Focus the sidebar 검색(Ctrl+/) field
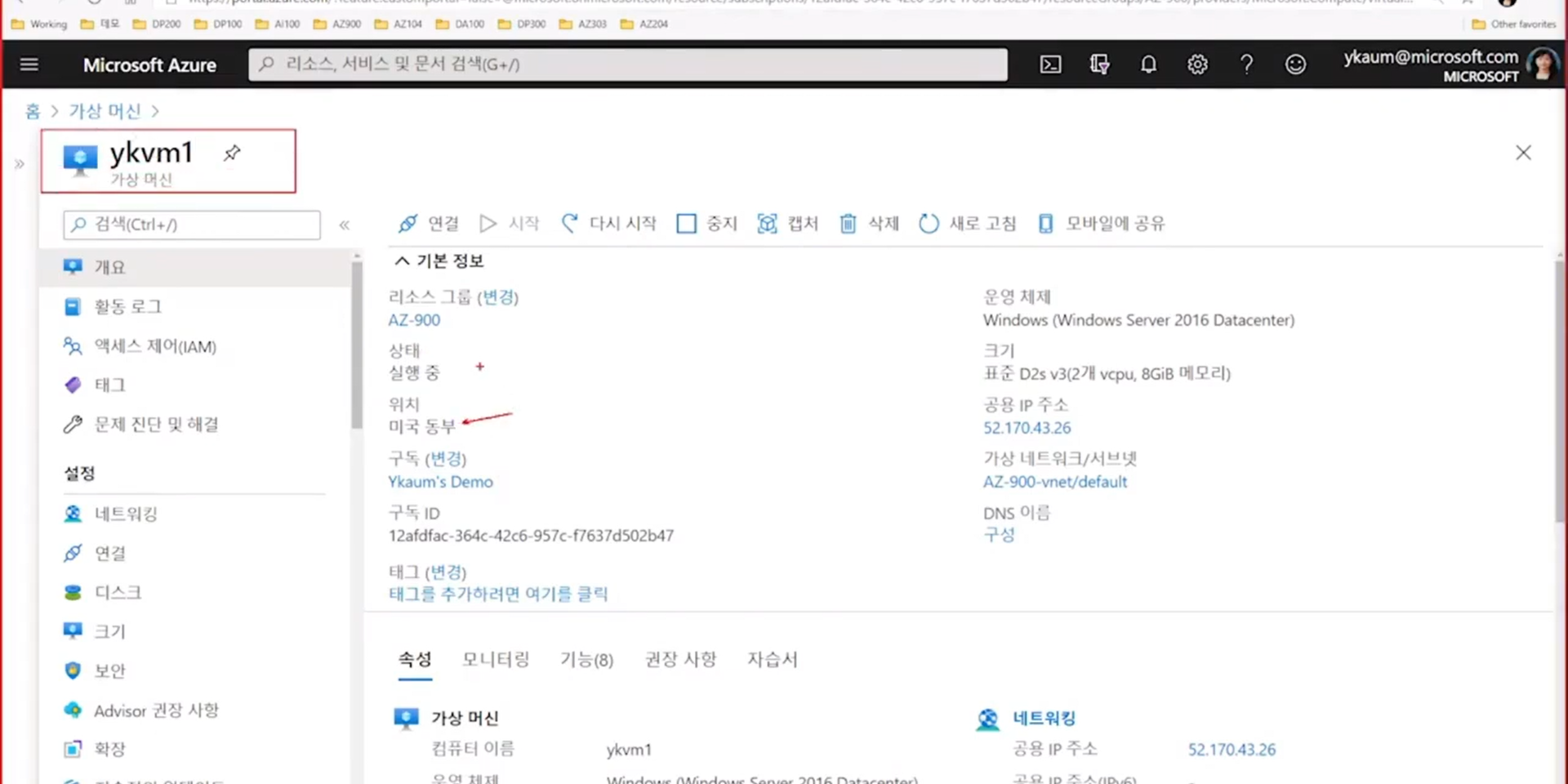The image size is (1568, 784). (192, 225)
